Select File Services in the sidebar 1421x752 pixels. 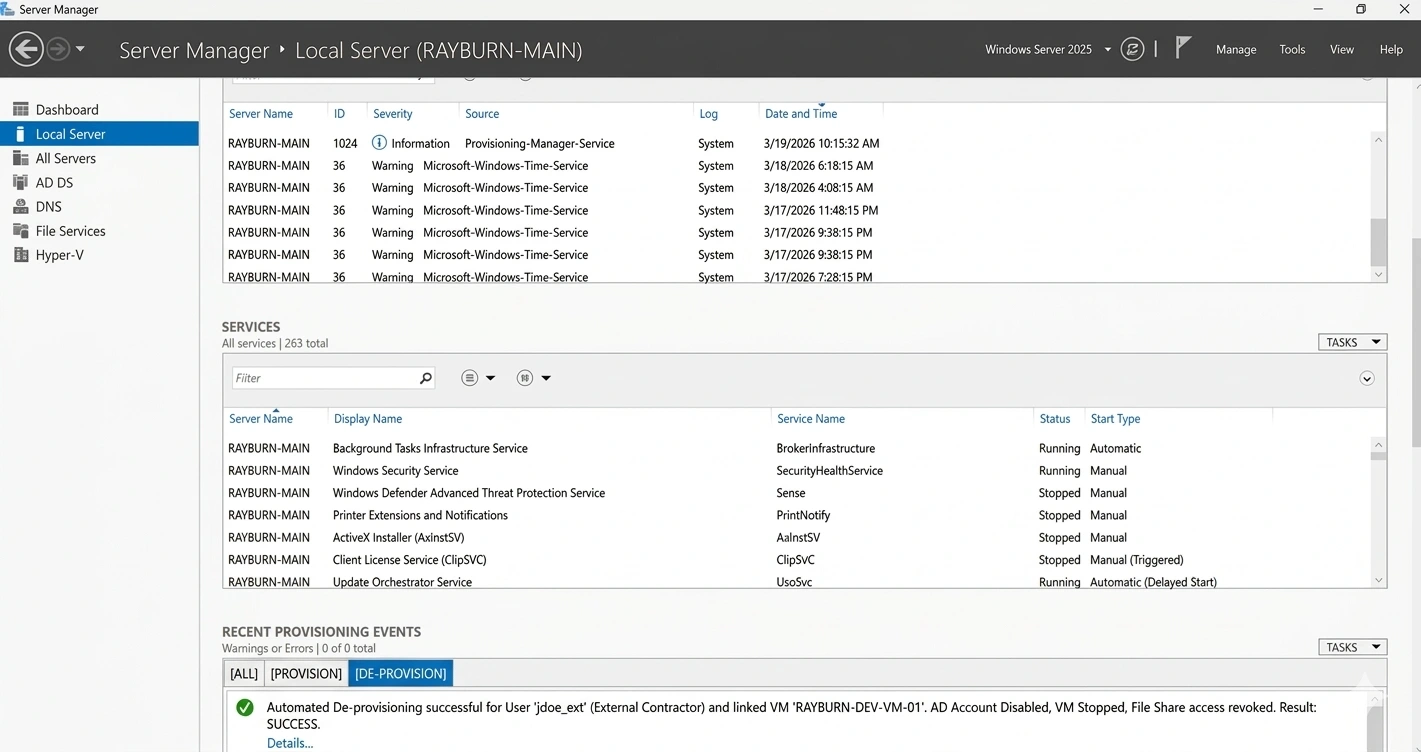pos(70,231)
